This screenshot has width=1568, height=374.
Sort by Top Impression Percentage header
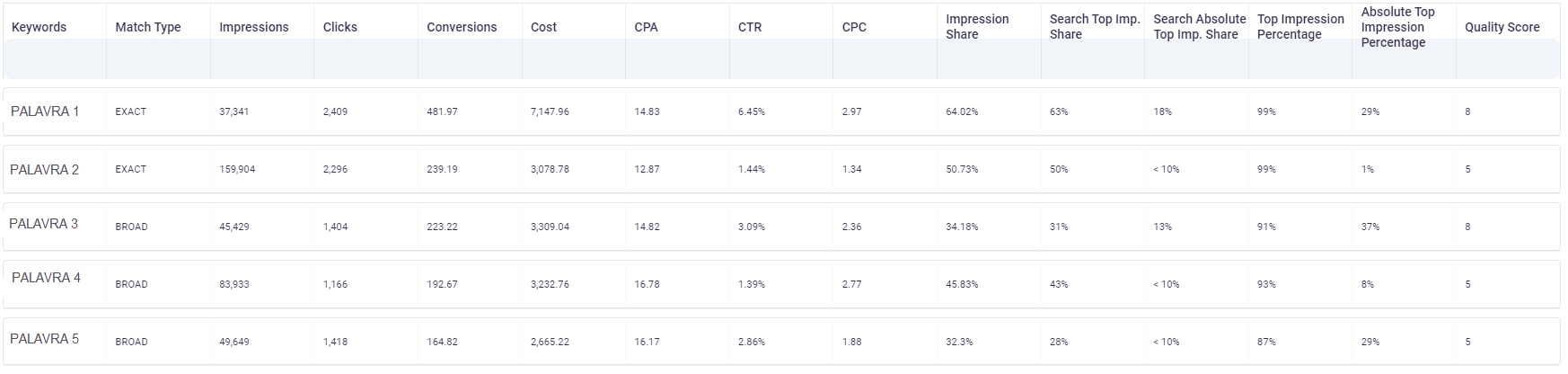(1300, 27)
